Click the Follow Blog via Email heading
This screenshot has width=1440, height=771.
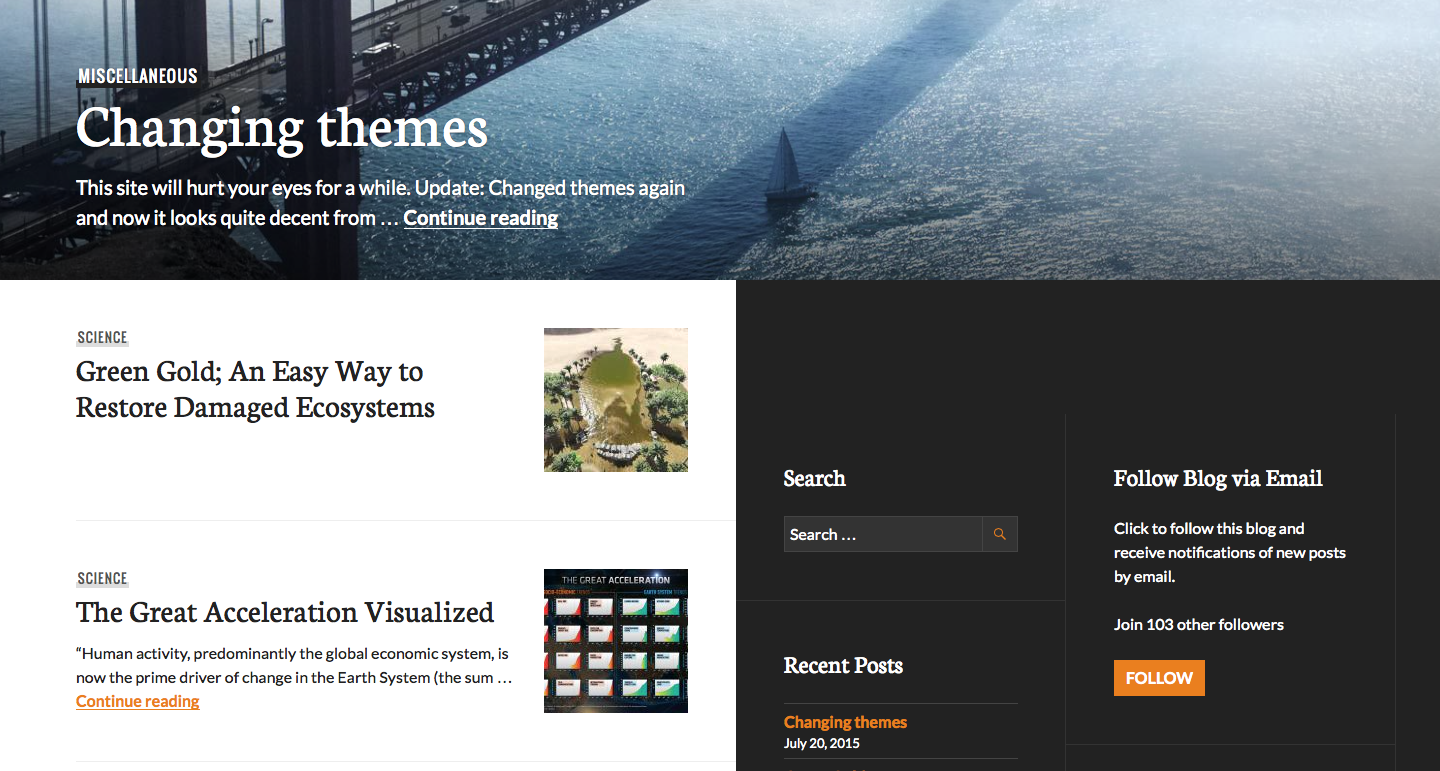click(x=1218, y=478)
